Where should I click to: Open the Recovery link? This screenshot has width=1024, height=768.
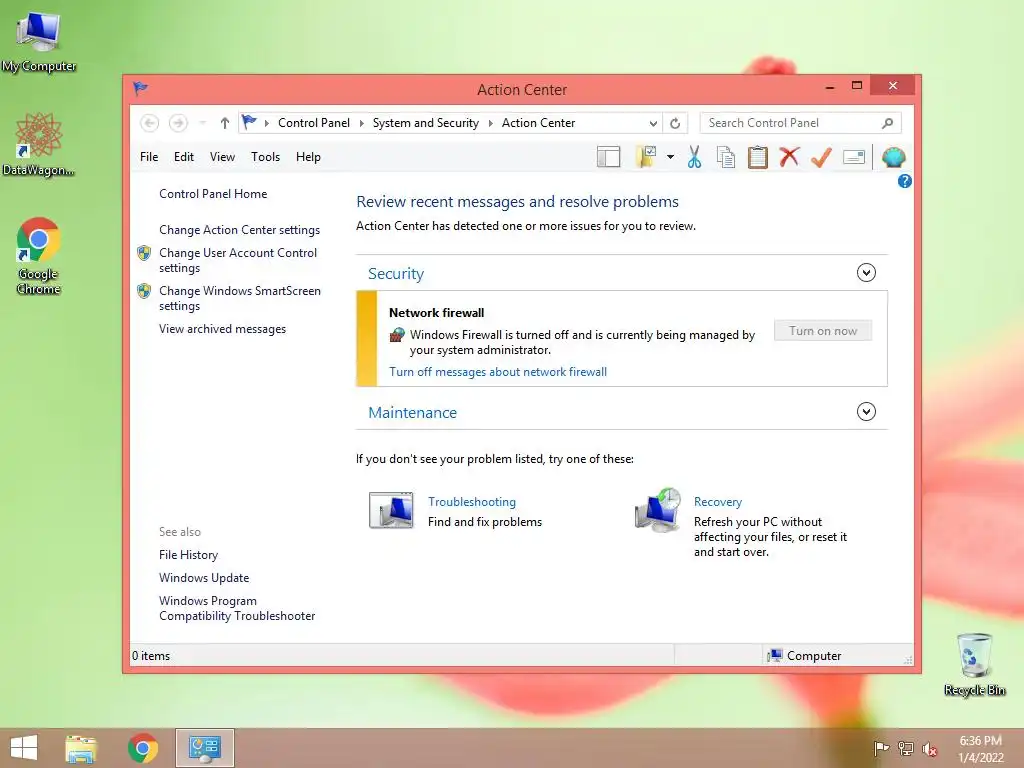click(x=718, y=502)
